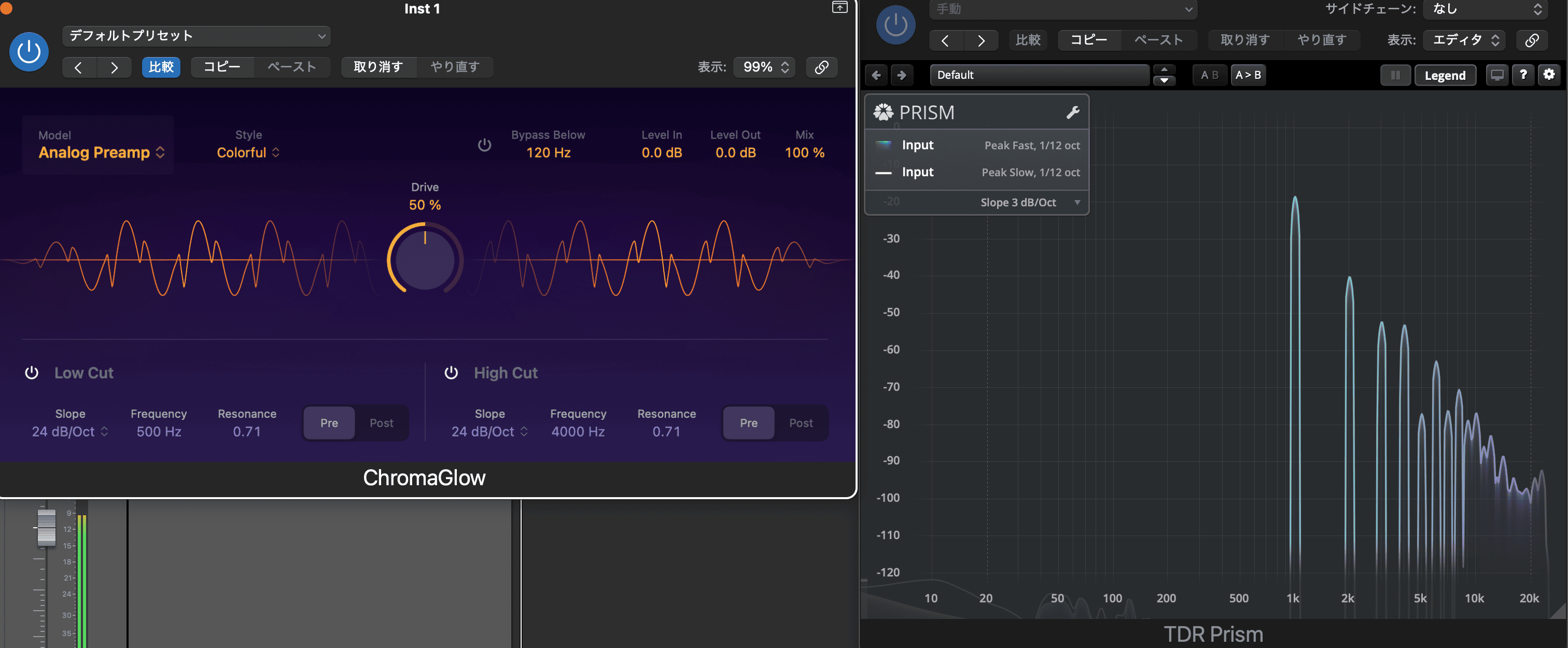This screenshot has height=648, width=1568.
Task: Click A > B copy button
Action: click(1248, 75)
